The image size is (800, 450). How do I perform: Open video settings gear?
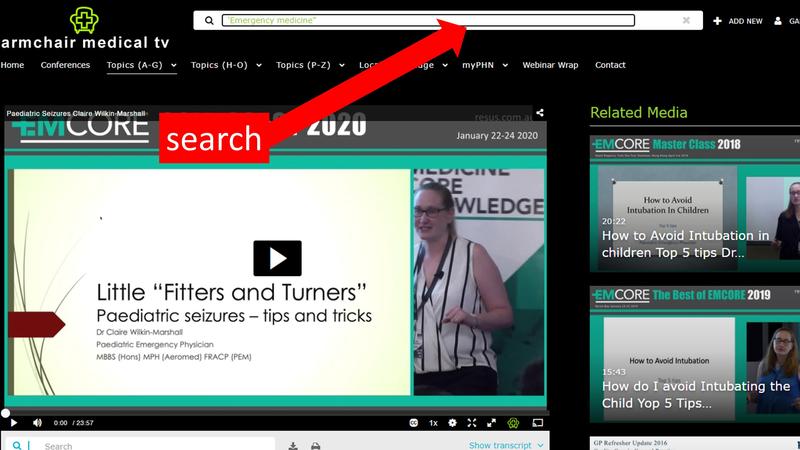point(452,422)
